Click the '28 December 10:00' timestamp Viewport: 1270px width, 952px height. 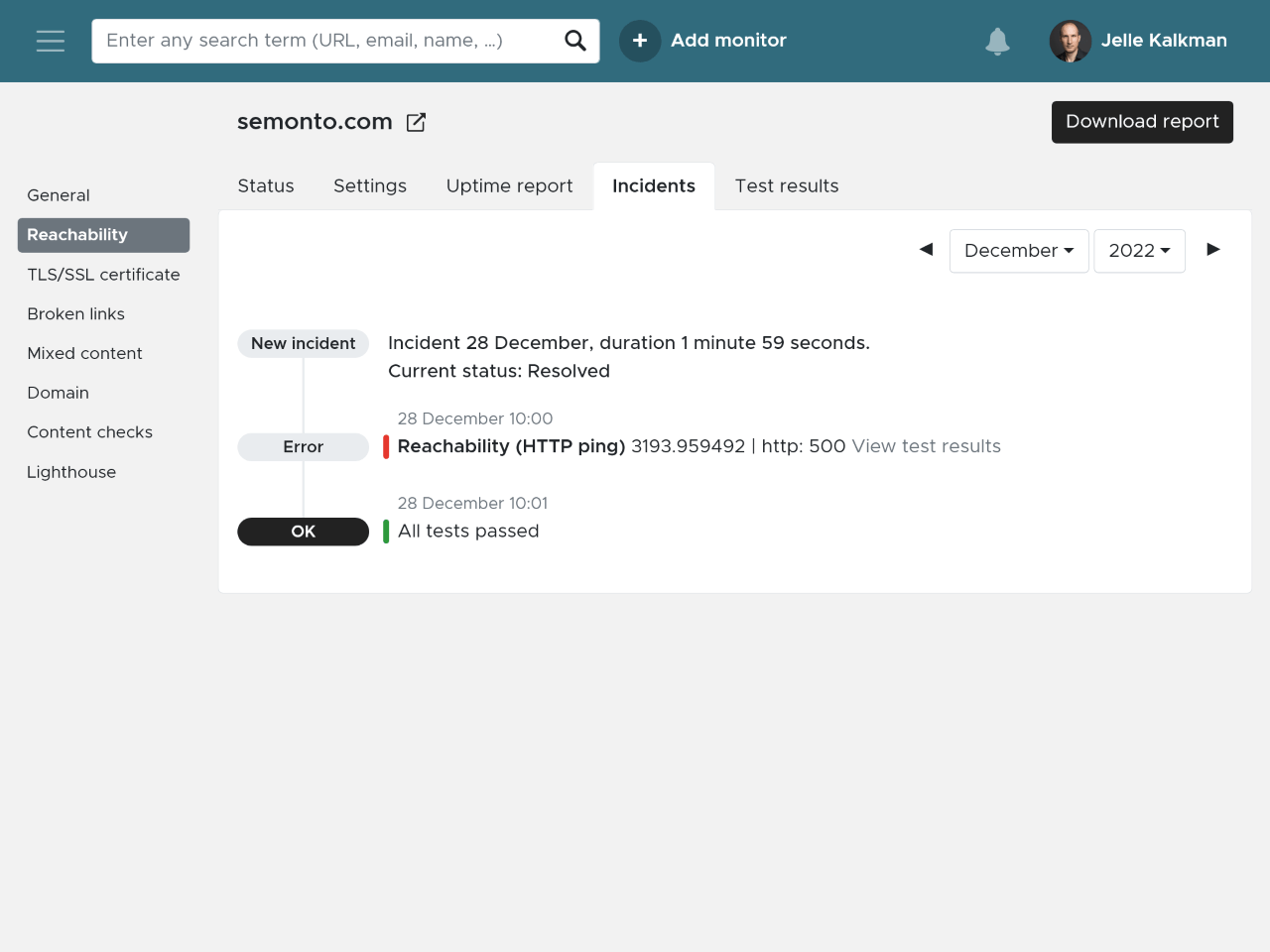pyautogui.click(x=475, y=418)
